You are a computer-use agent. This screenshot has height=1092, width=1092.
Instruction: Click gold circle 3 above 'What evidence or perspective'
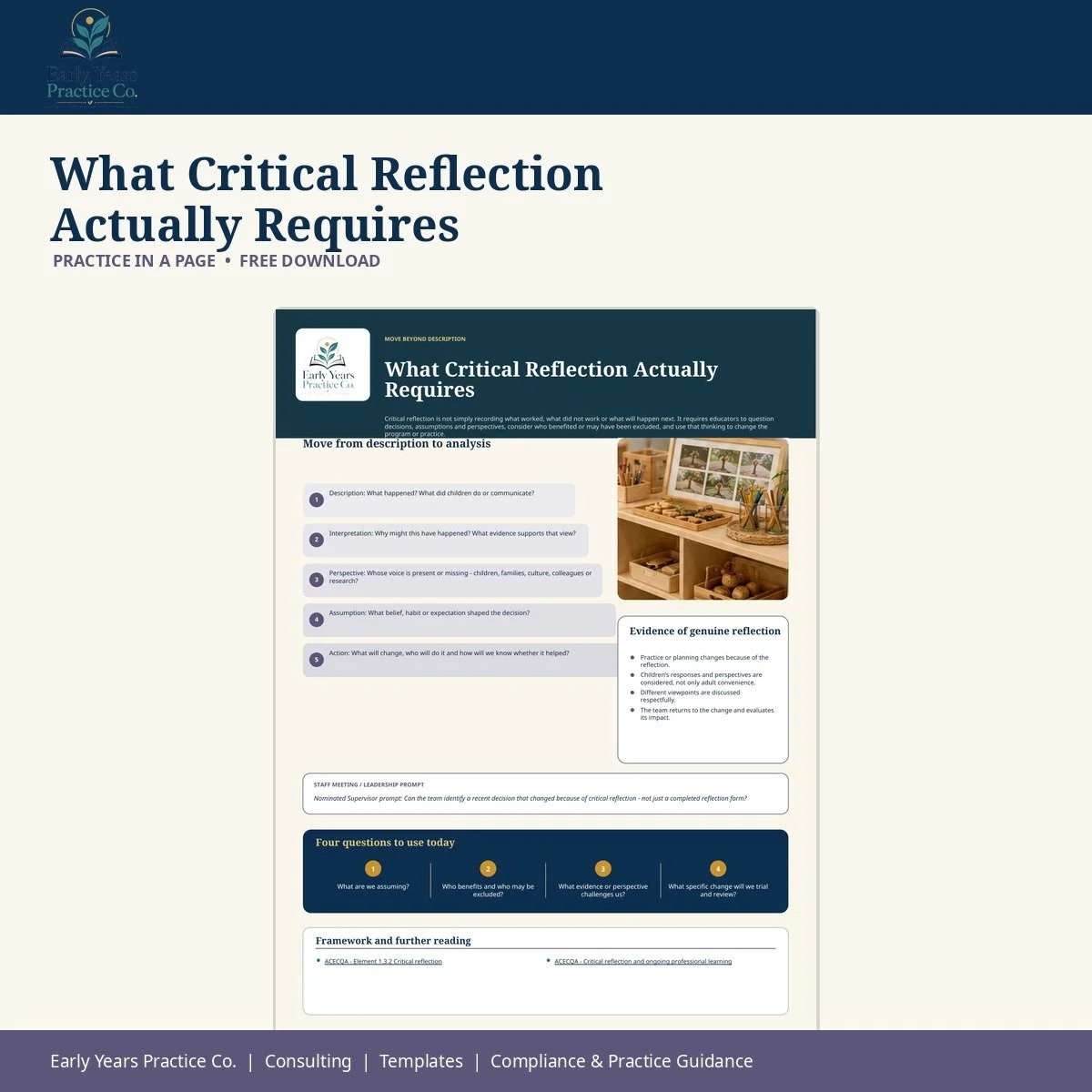point(603,869)
